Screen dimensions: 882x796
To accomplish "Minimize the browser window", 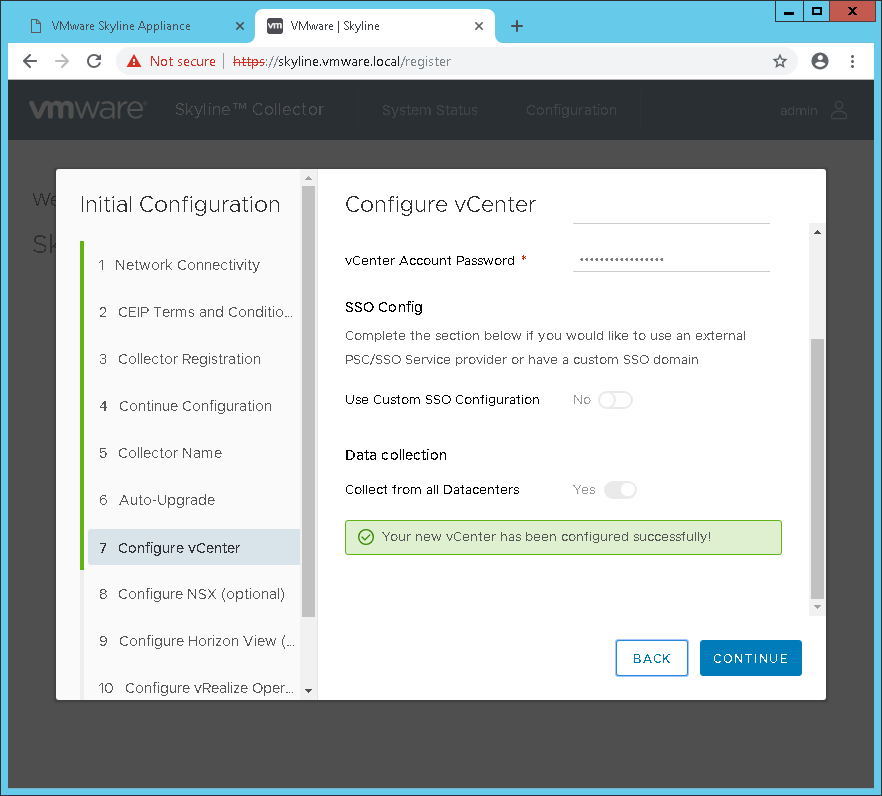I will pyautogui.click(x=789, y=11).
